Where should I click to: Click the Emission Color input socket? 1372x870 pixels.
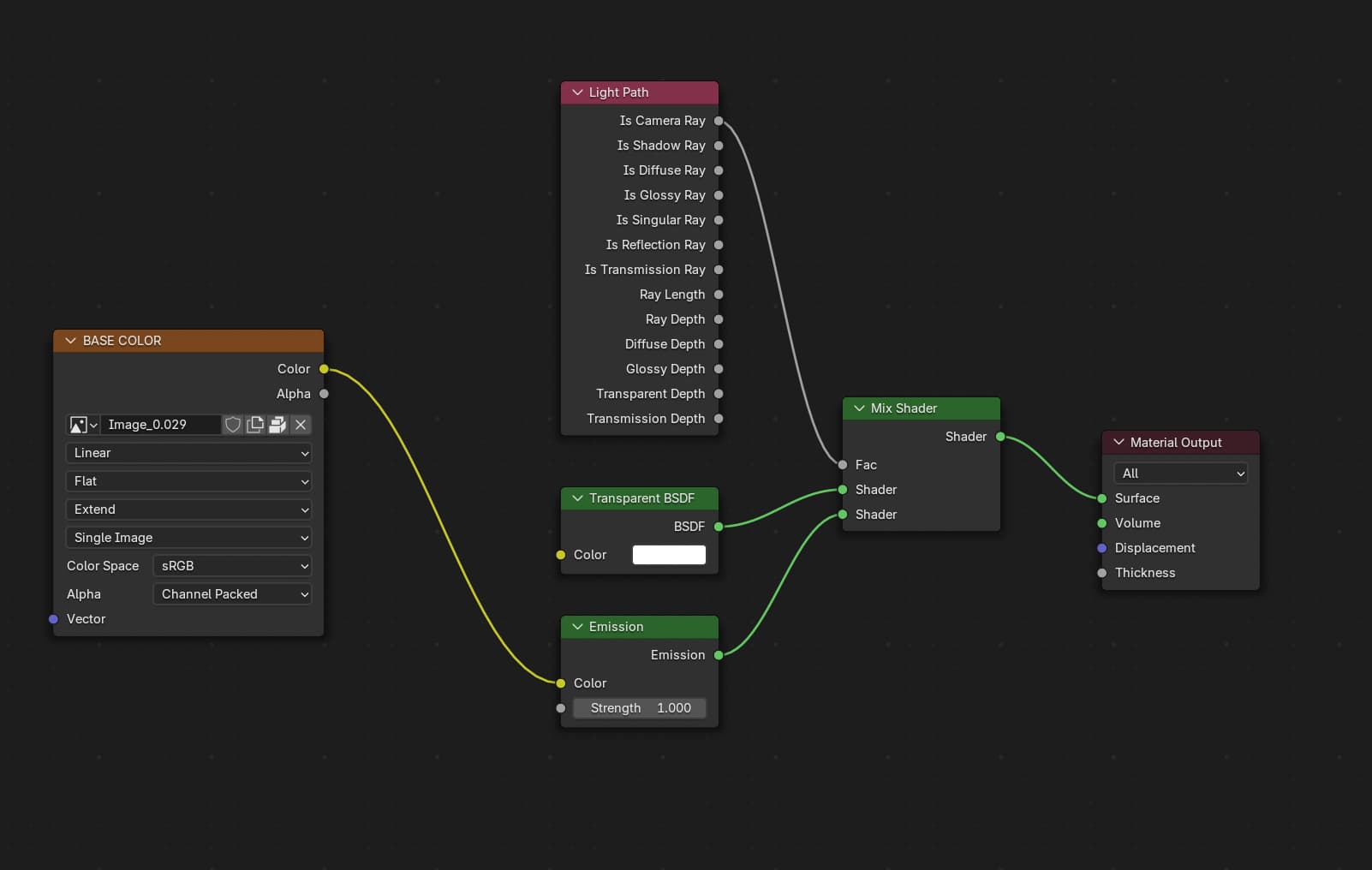tap(561, 683)
